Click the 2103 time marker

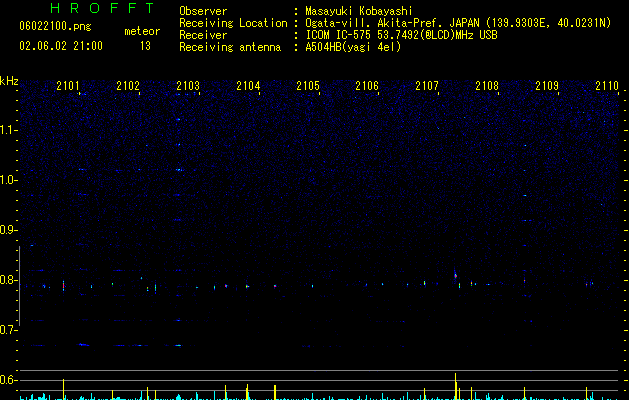188,86
